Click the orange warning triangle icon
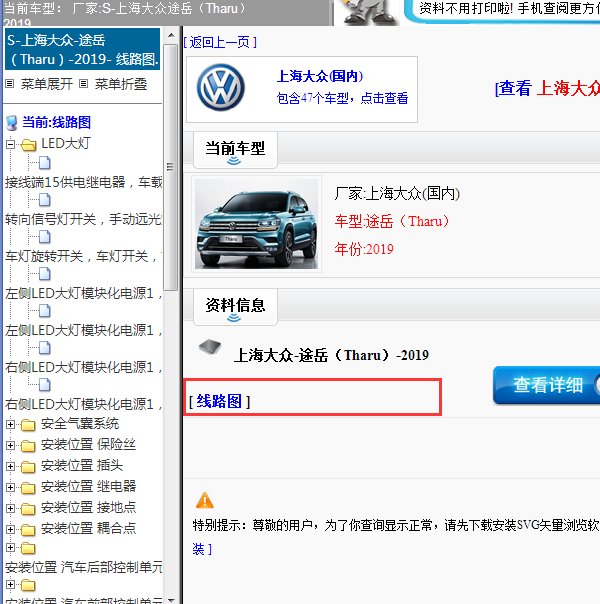The width and height of the screenshot is (600, 604). pyautogui.click(x=205, y=500)
